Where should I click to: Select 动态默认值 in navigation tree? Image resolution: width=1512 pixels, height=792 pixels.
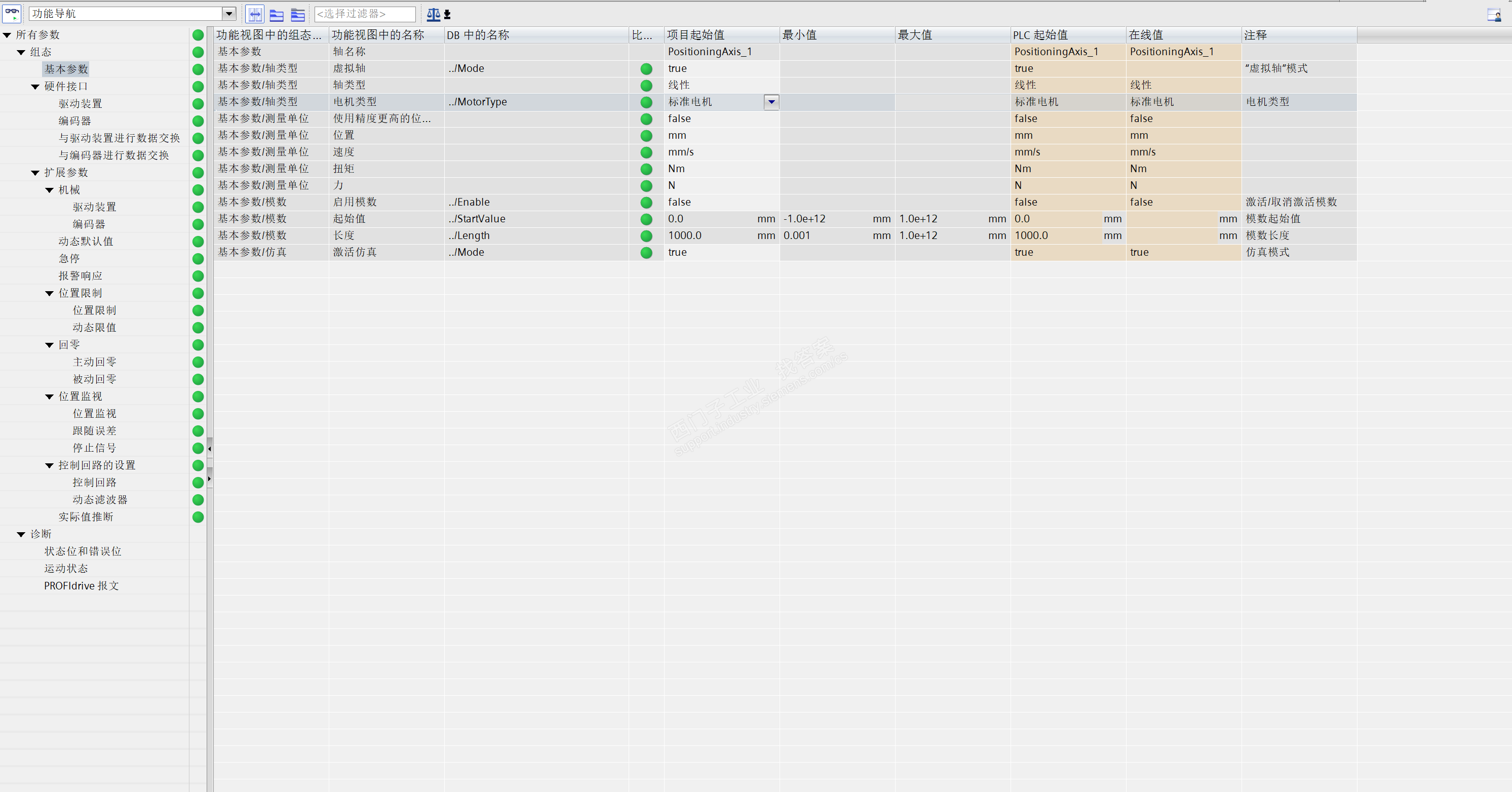click(x=86, y=242)
